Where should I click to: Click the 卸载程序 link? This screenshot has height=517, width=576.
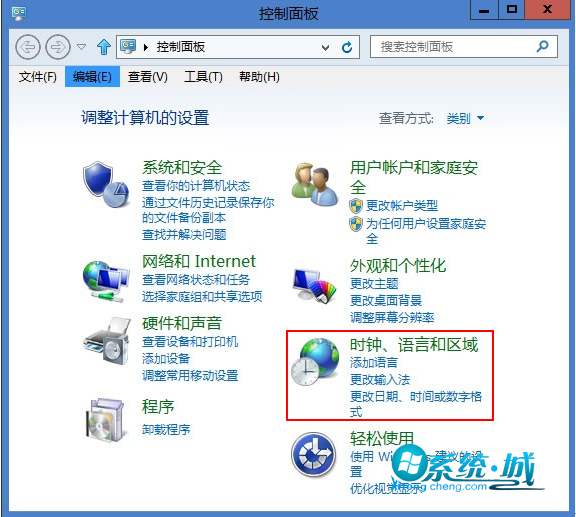(166, 429)
